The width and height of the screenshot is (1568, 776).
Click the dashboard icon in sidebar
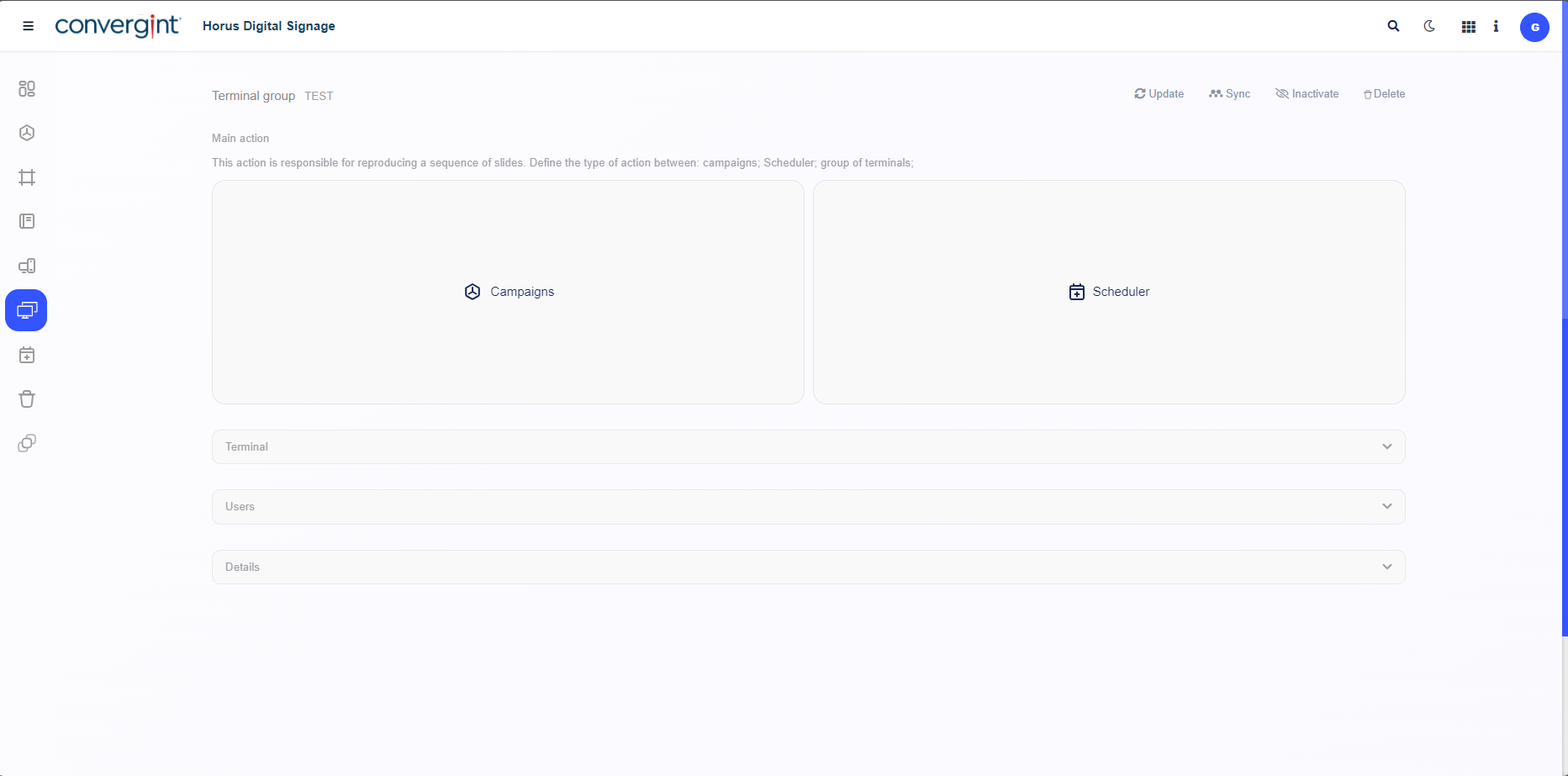tap(27, 88)
